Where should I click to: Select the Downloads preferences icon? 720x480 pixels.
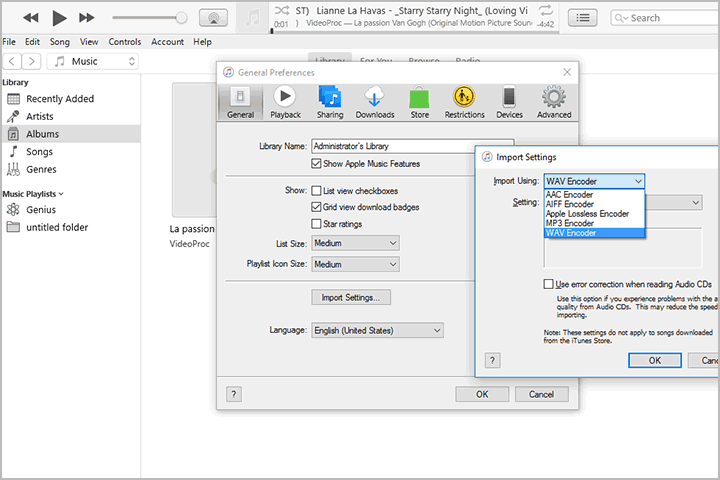[375, 97]
